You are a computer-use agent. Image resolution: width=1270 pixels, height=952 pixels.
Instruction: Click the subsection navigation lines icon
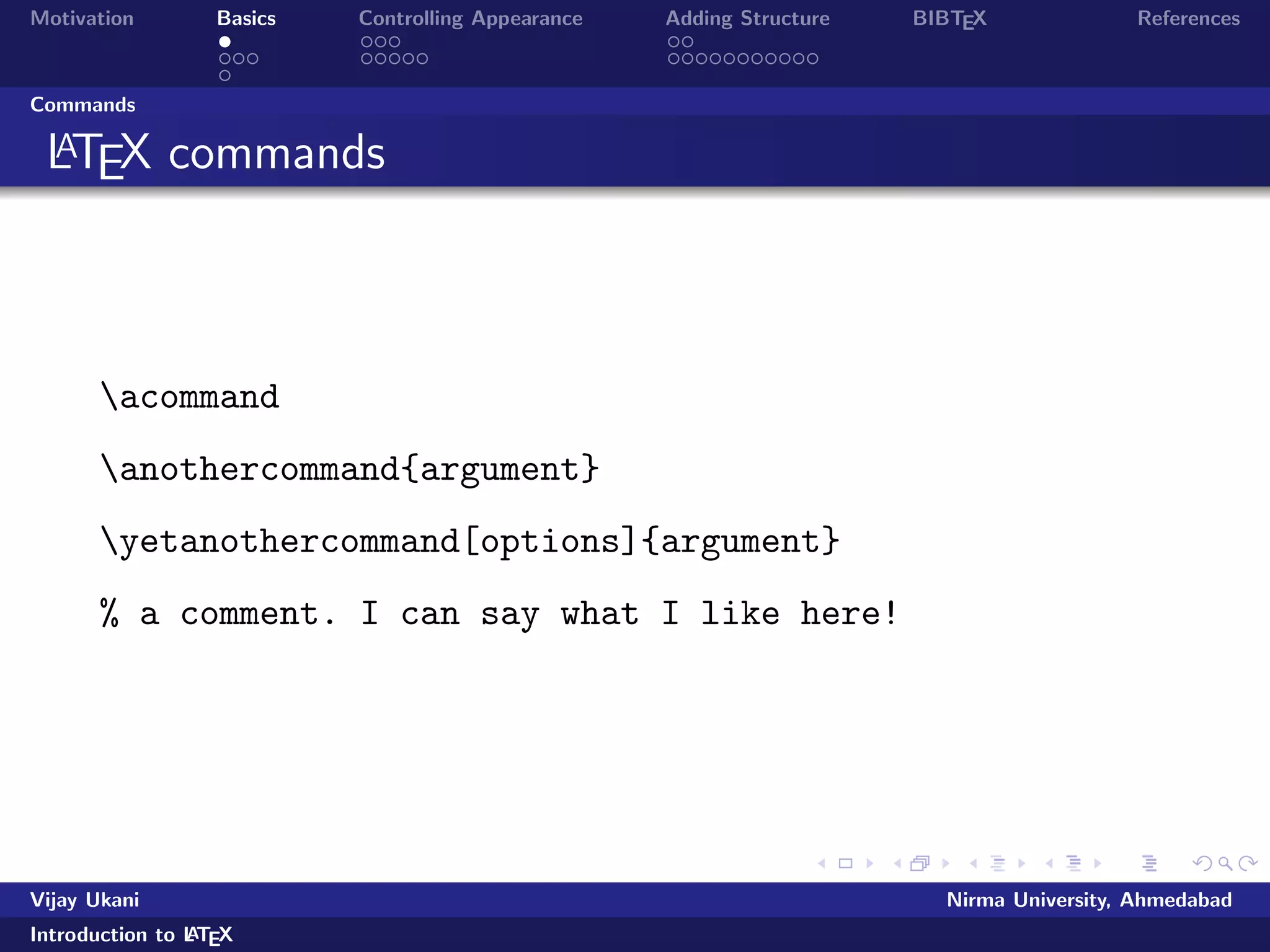998,863
